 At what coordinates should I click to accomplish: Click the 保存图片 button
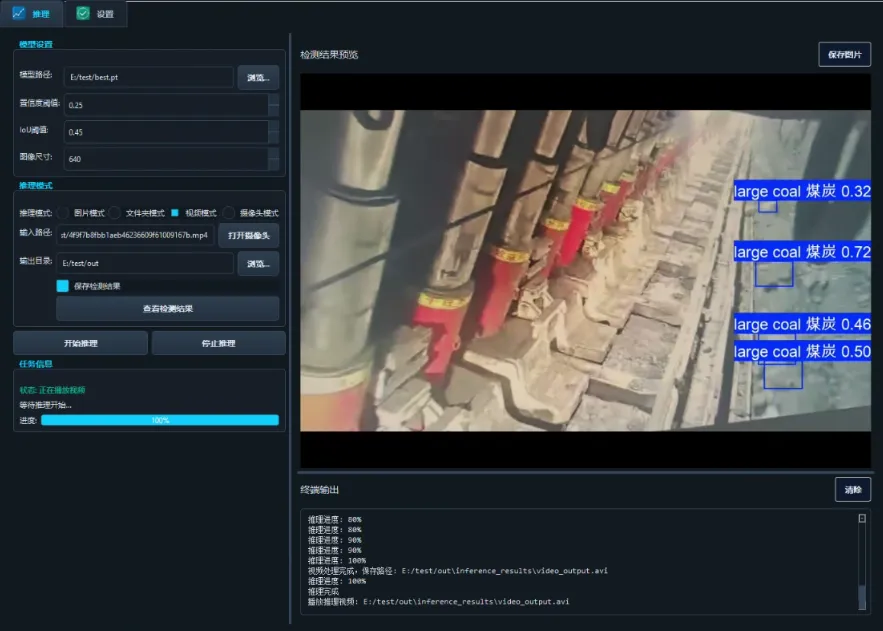844,55
